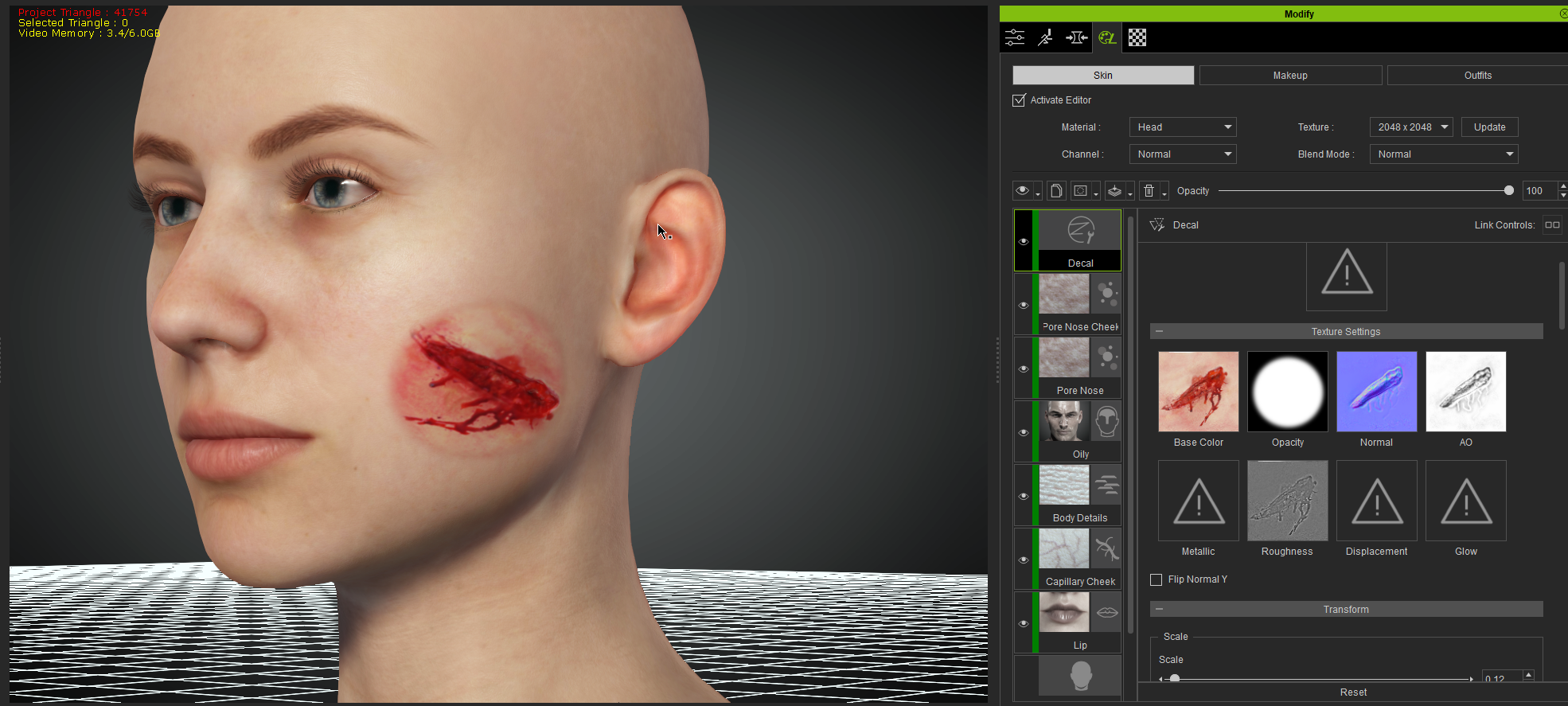1568x706 pixels.
Task: Increase the Opacity value with up stepper
Action: coord(1563,186)
